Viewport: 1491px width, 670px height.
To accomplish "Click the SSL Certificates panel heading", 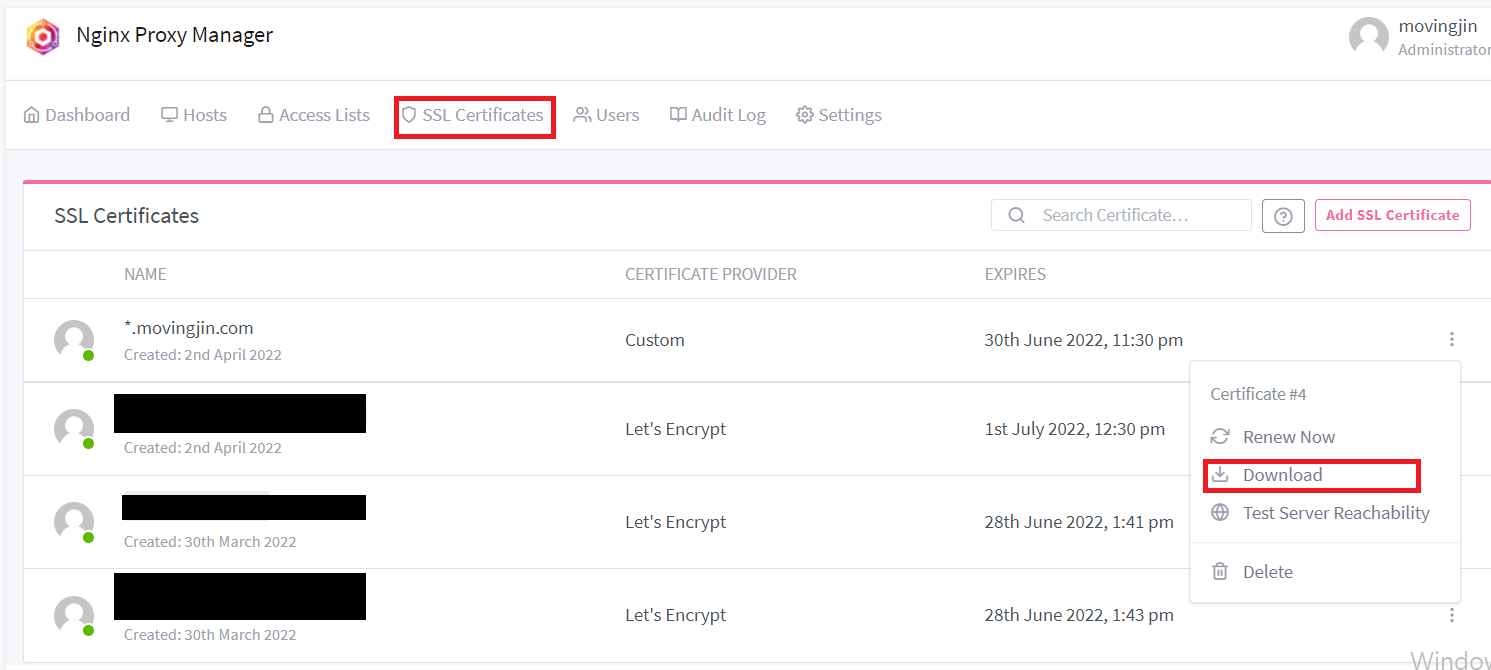I will click(127, 216).
